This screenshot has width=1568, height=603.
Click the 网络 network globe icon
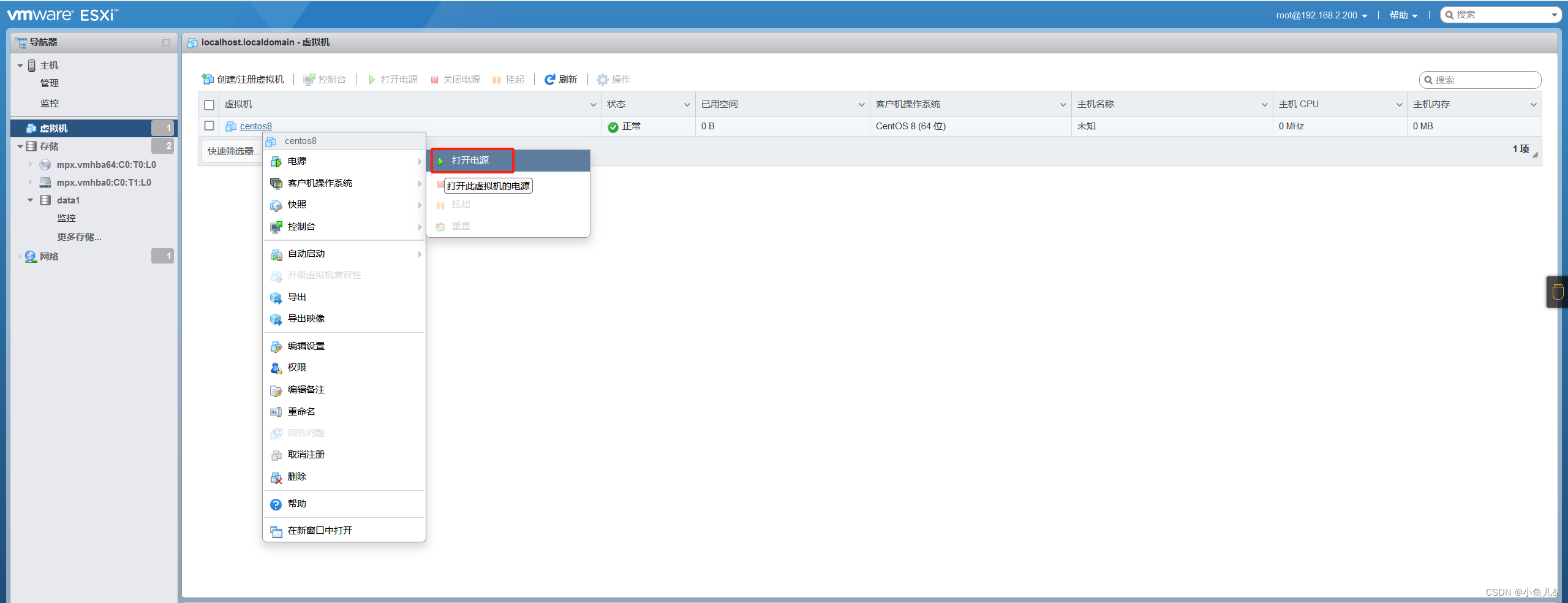tap(31, 257)
